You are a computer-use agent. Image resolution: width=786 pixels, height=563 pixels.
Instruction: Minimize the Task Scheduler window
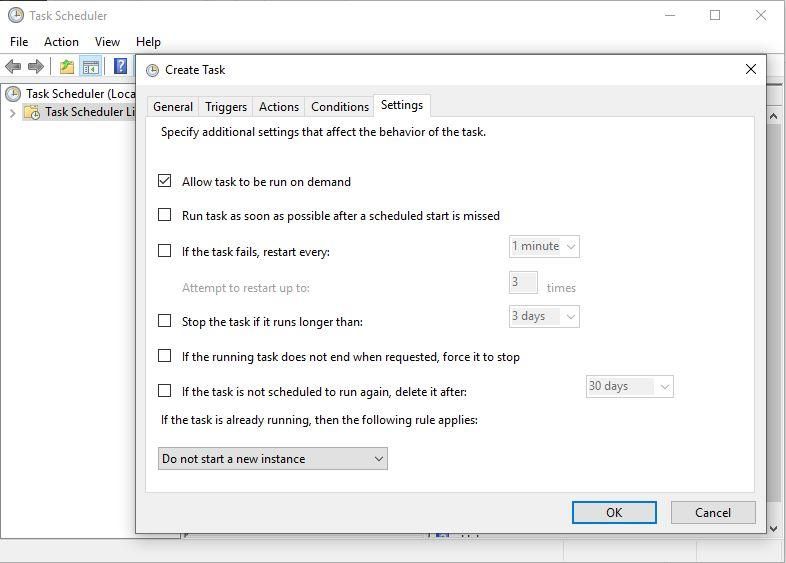point(670,16)
